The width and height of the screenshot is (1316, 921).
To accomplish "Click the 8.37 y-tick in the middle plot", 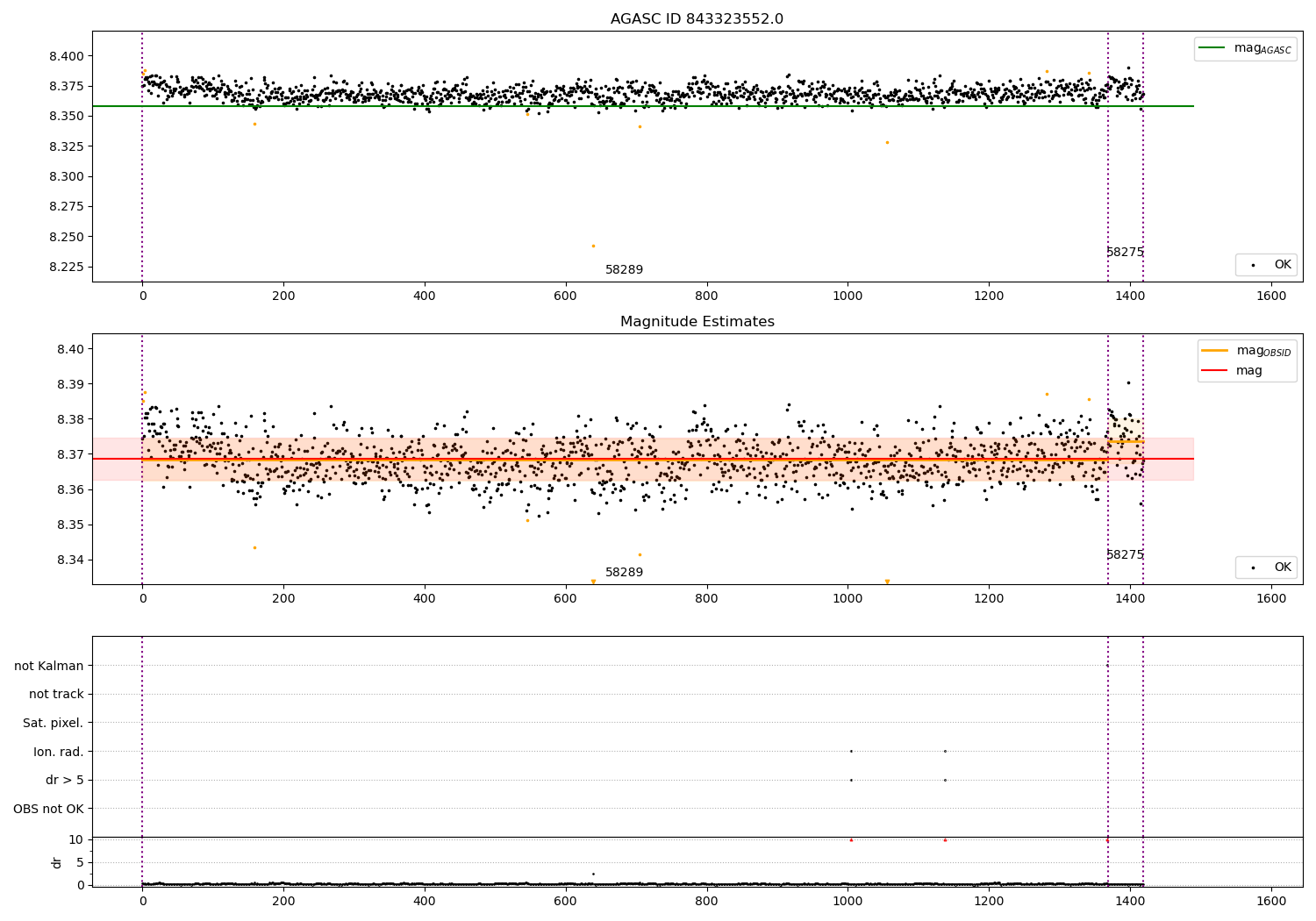I will pyautogui.click(x=70, y=454).
